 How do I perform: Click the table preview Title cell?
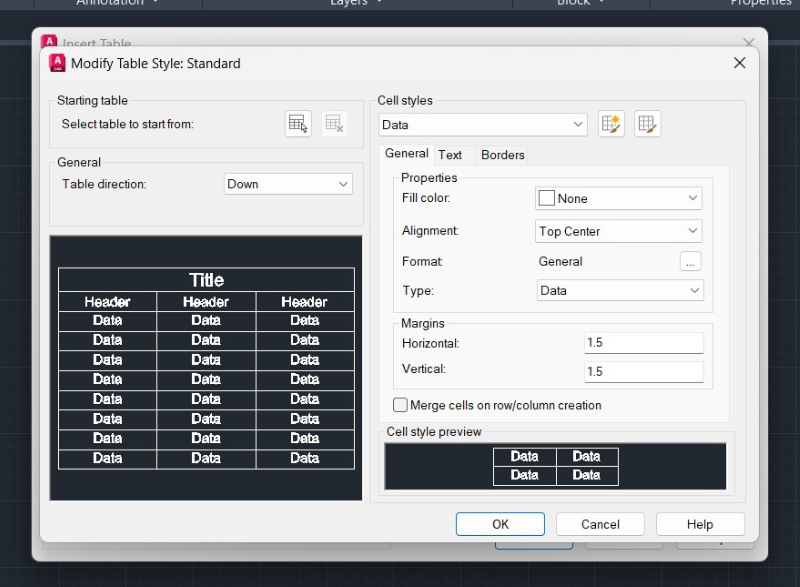[206, 280]
